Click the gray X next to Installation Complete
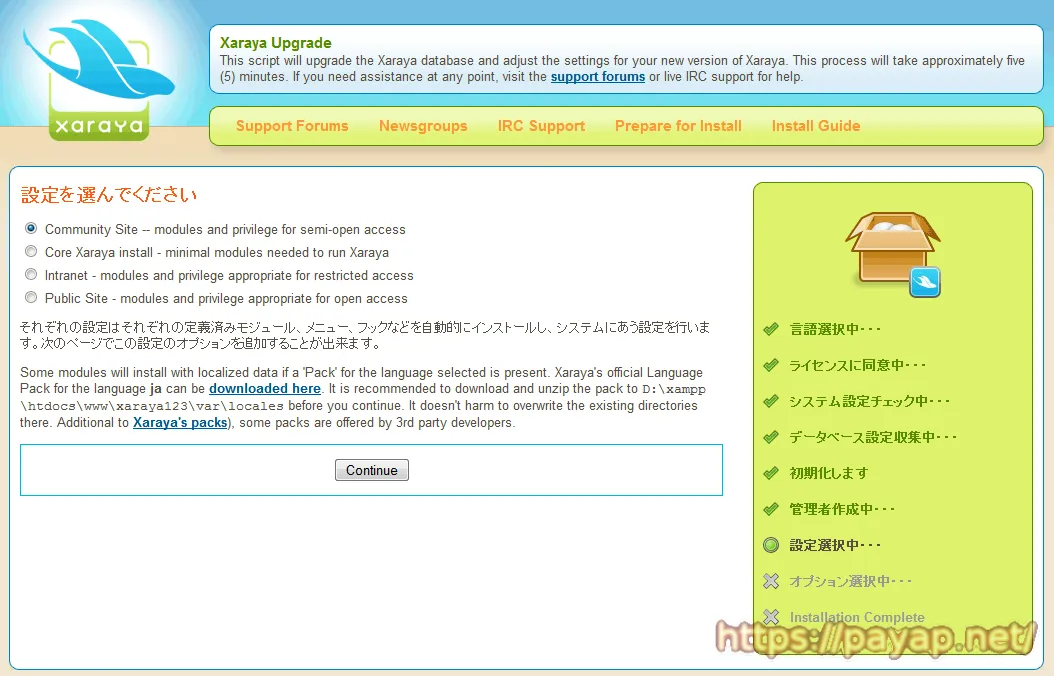1054x676 pixels. (772, 617)
